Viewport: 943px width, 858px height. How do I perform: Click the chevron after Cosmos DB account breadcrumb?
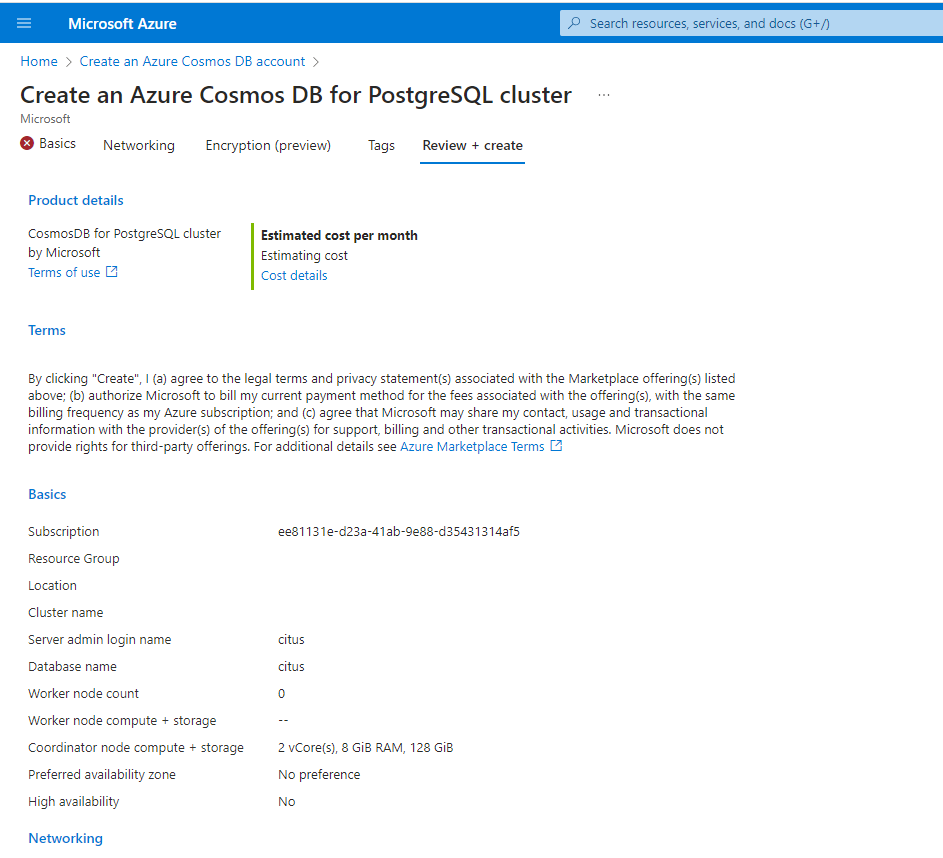pos(316,62)
